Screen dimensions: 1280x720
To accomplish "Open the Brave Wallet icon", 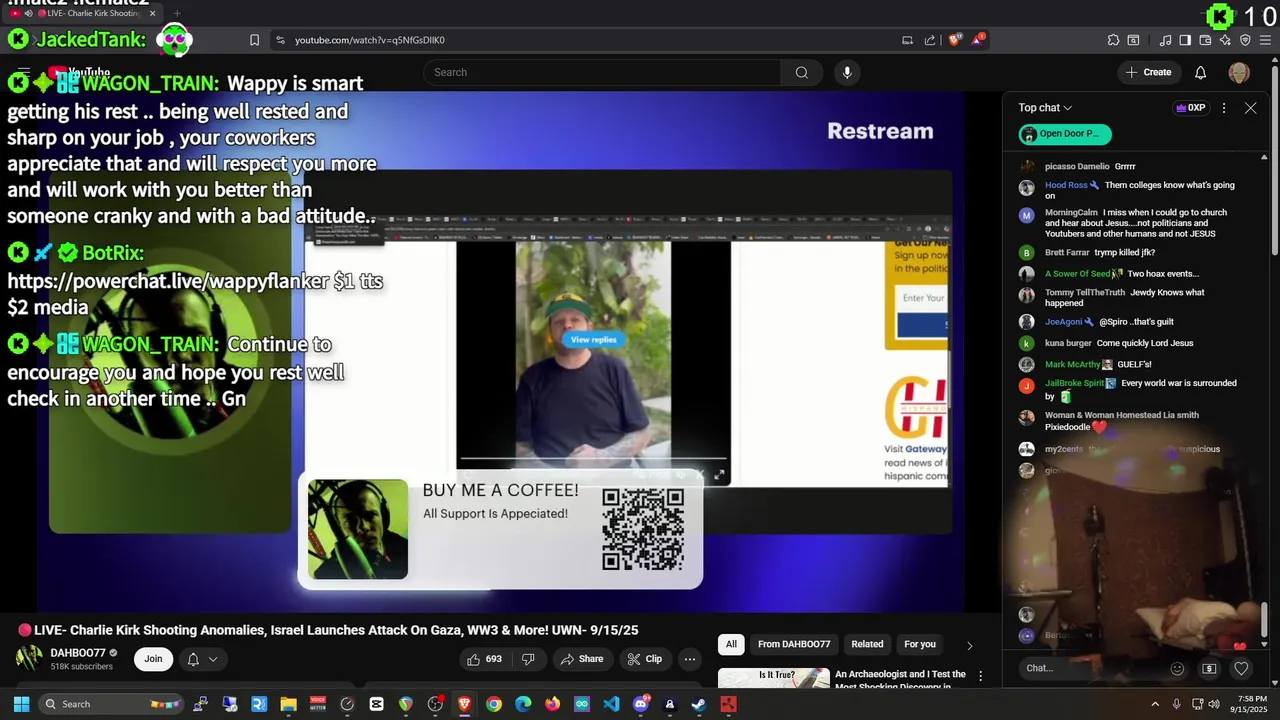I will pos(1205,40).
